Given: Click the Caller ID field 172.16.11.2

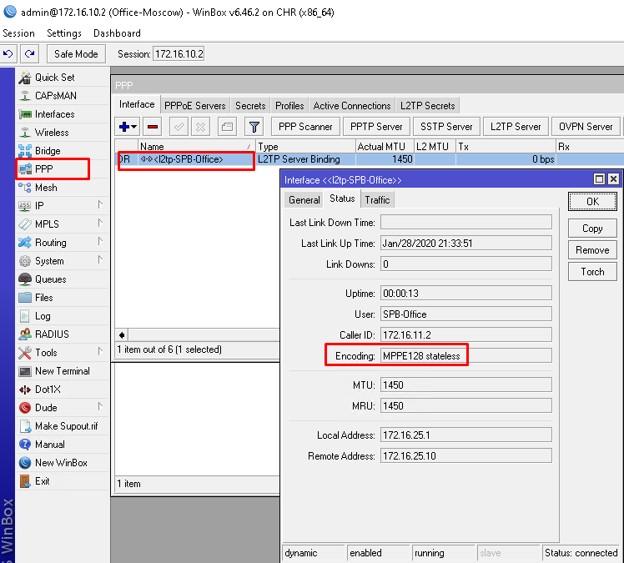Looking at the screenshot, I should [x=466, y=335].
